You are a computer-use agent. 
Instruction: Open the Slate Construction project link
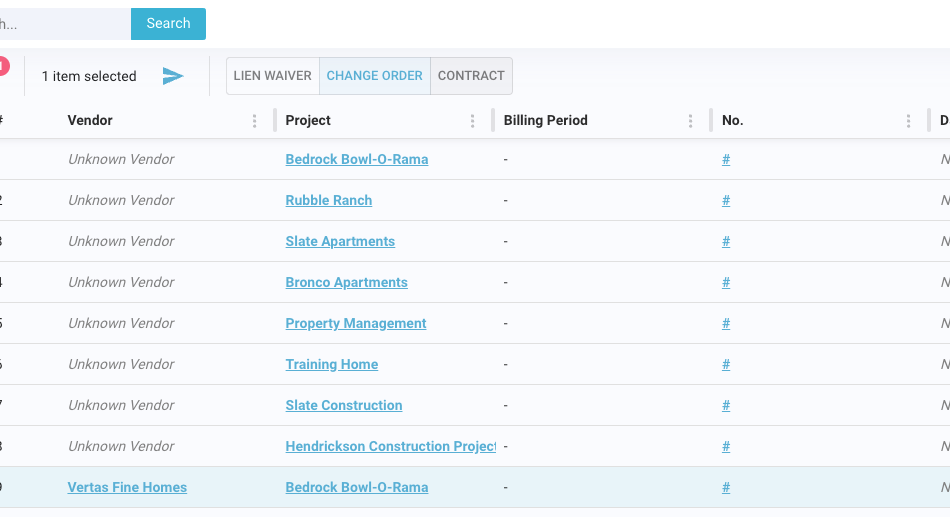[343, 406]
